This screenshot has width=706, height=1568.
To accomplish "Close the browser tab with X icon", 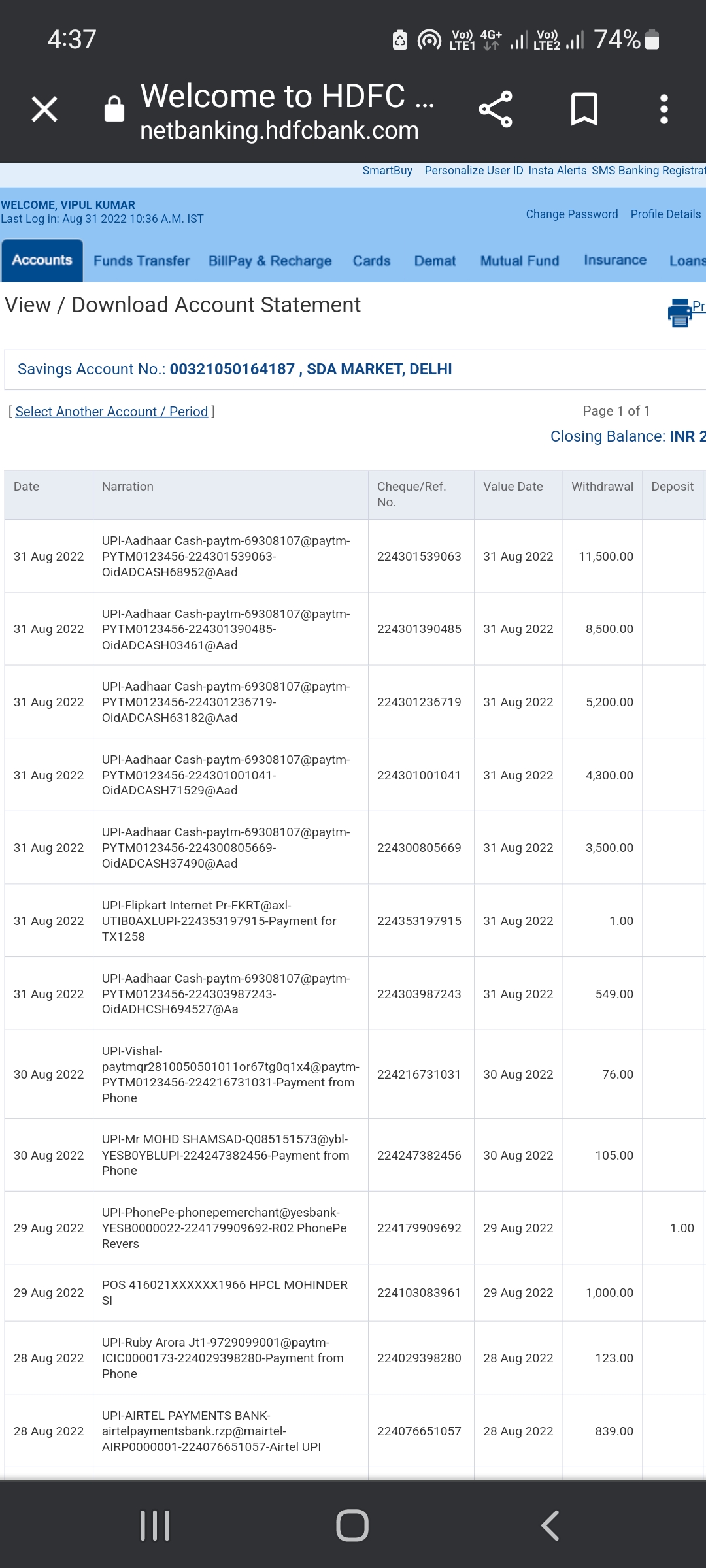I will pyautogui.click(x=44, y=109).
